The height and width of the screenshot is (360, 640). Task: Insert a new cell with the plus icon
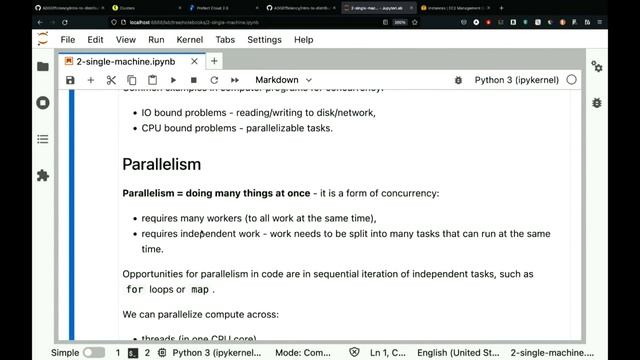(91, 80)
